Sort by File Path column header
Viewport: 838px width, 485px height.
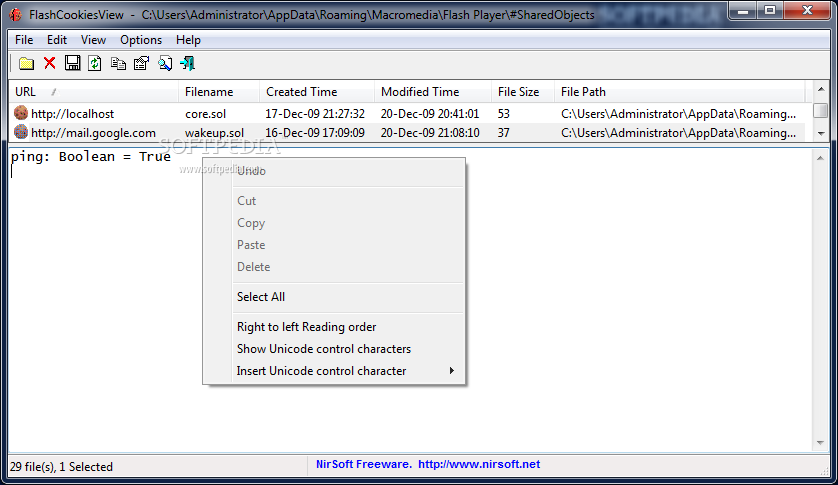tap(680, 91)
